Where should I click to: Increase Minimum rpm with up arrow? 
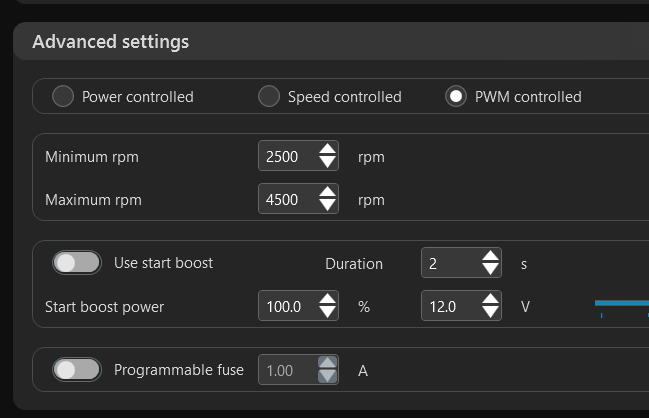pyautogui.click(x=327, y=150)
